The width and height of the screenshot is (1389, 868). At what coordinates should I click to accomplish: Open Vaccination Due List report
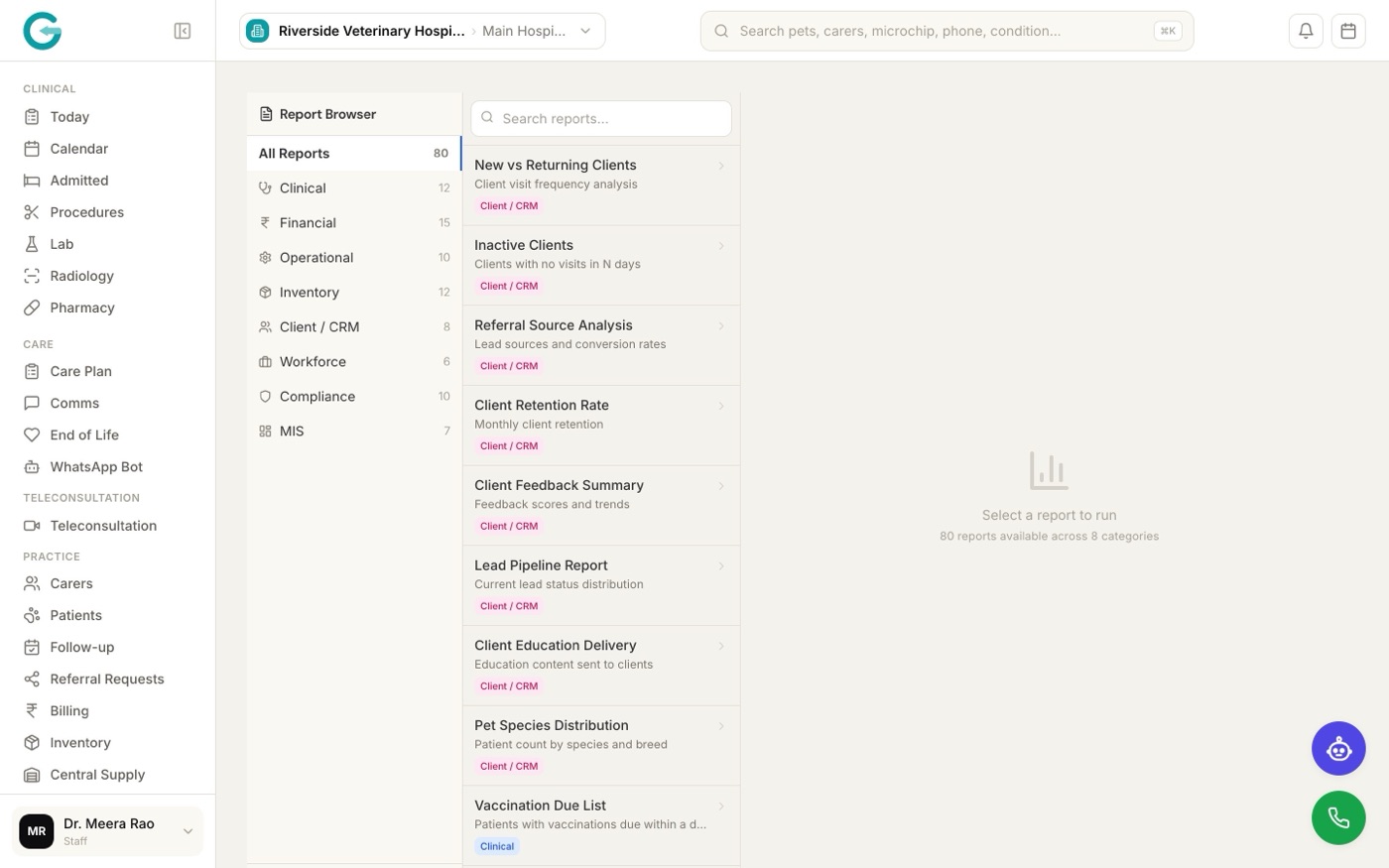tap(601, 825)
